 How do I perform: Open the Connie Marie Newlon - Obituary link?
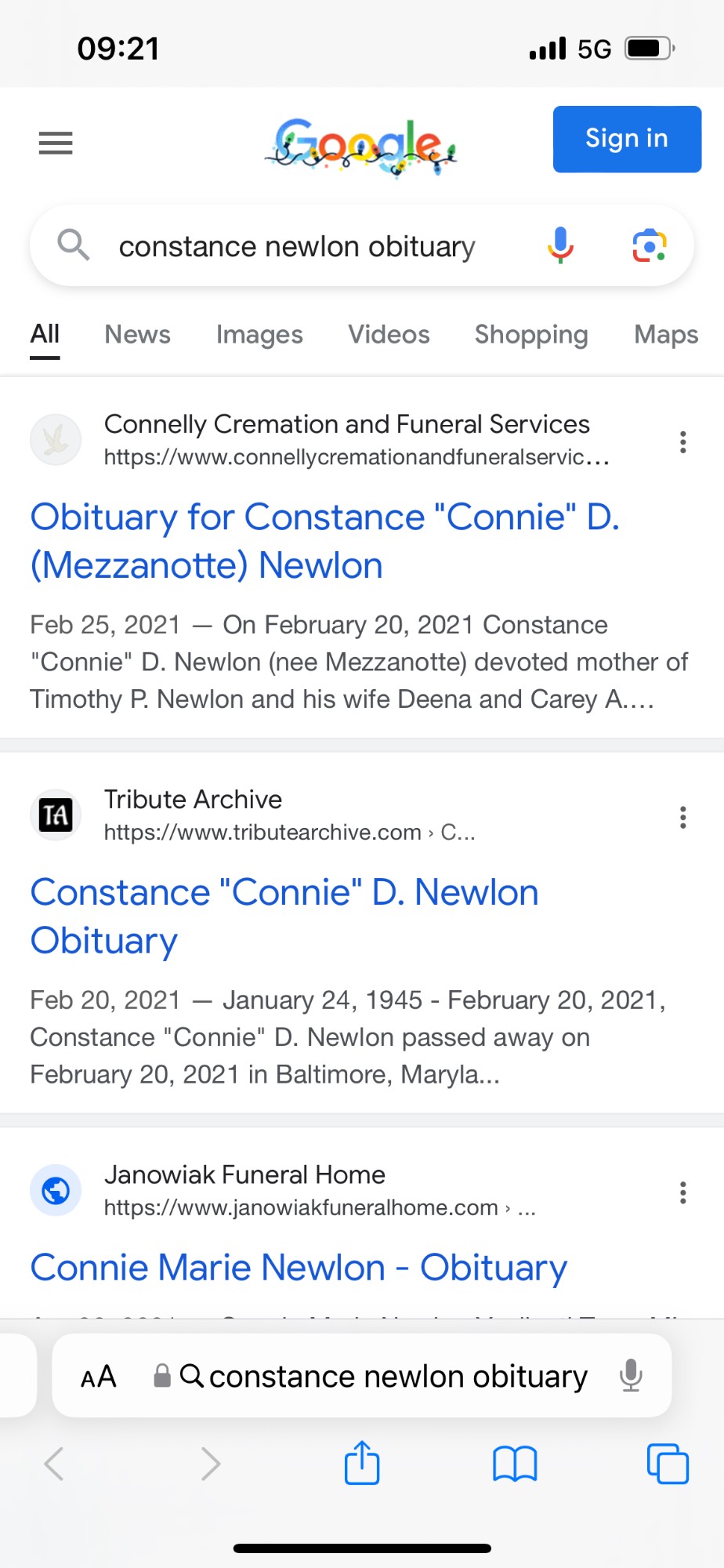click(x=299, y=1268)
